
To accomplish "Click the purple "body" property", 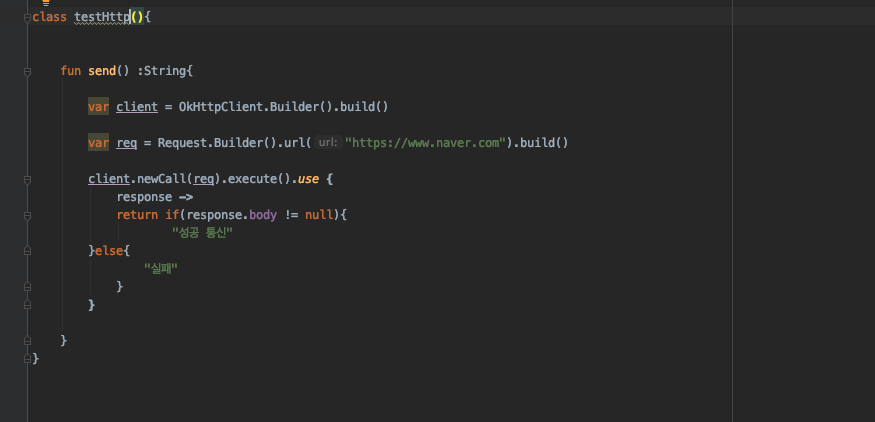I will tap(263, 215).
